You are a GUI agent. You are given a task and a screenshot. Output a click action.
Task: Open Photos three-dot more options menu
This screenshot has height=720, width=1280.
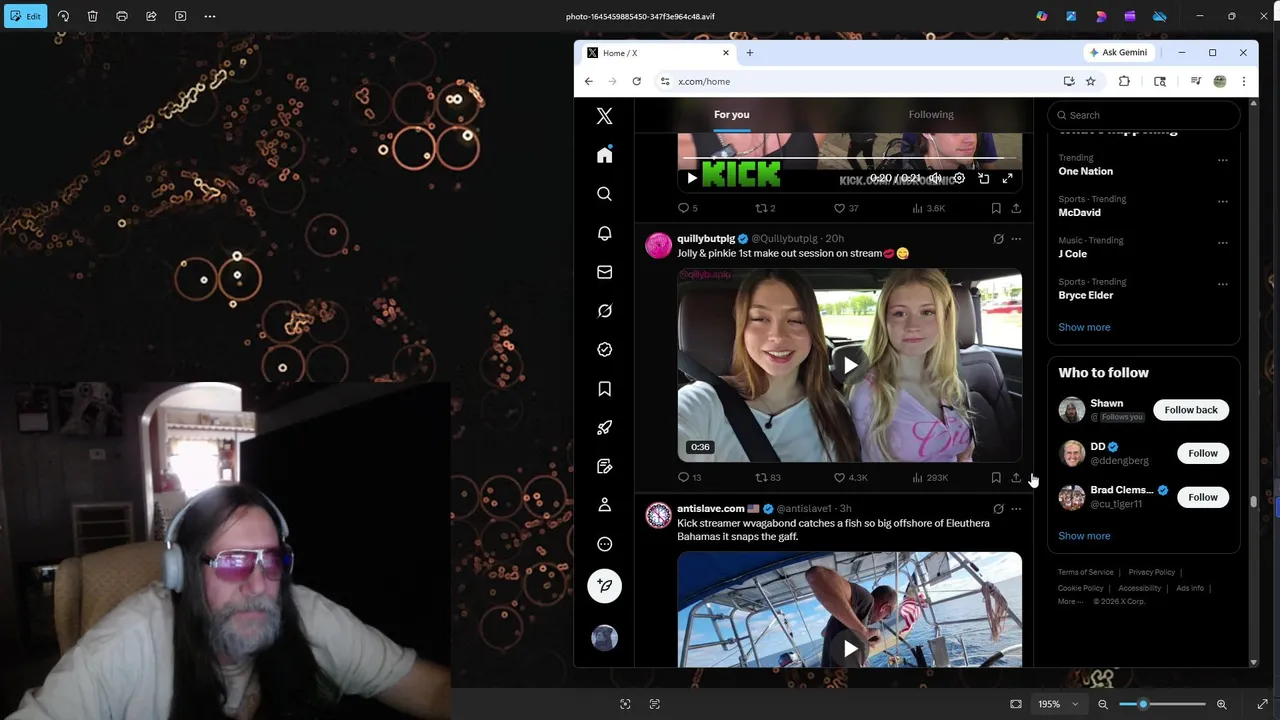pyautogui.click(x=210, y=16)
